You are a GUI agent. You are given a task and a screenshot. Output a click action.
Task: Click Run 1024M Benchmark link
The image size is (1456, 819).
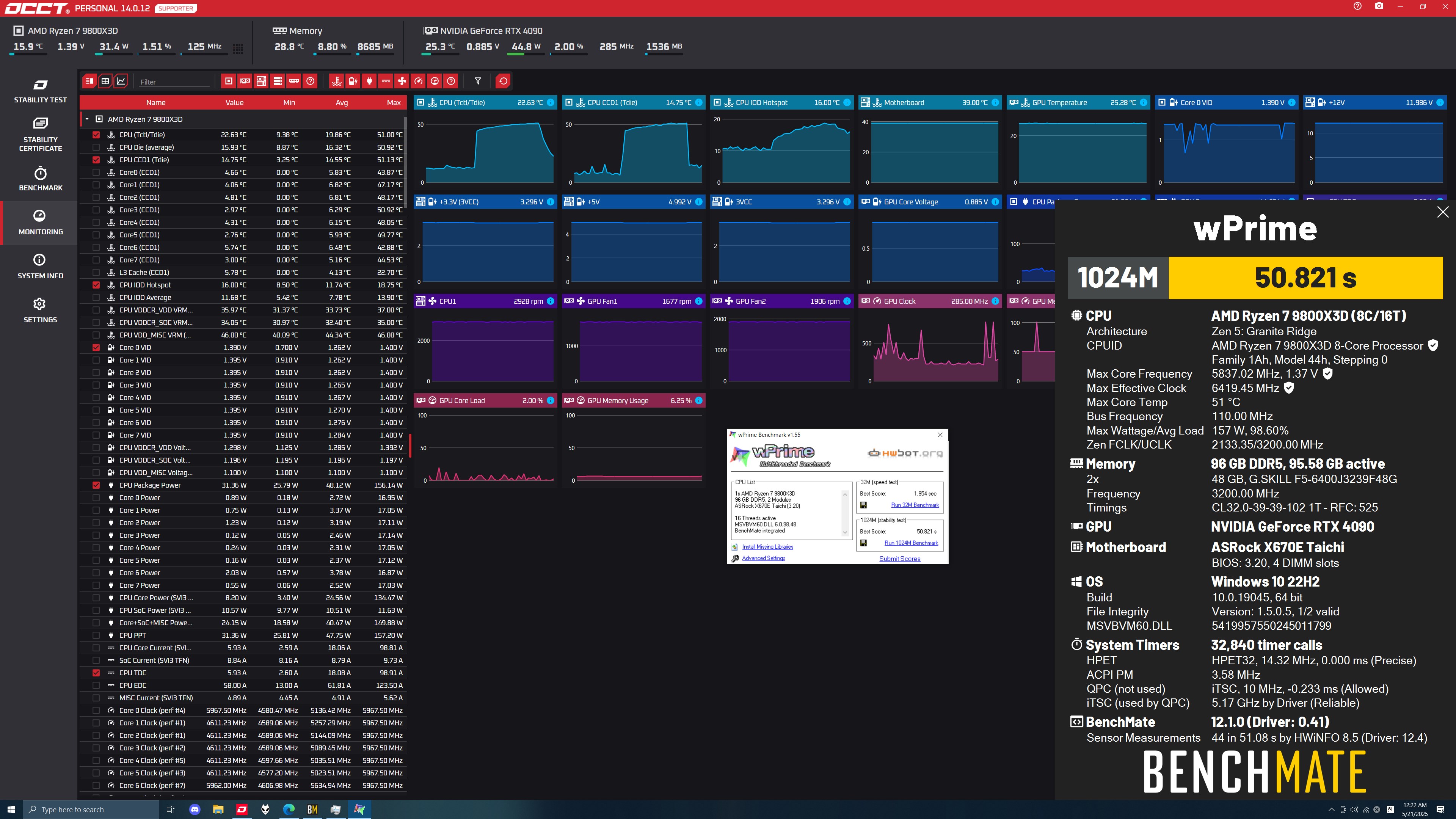click(x=910, y=543)
